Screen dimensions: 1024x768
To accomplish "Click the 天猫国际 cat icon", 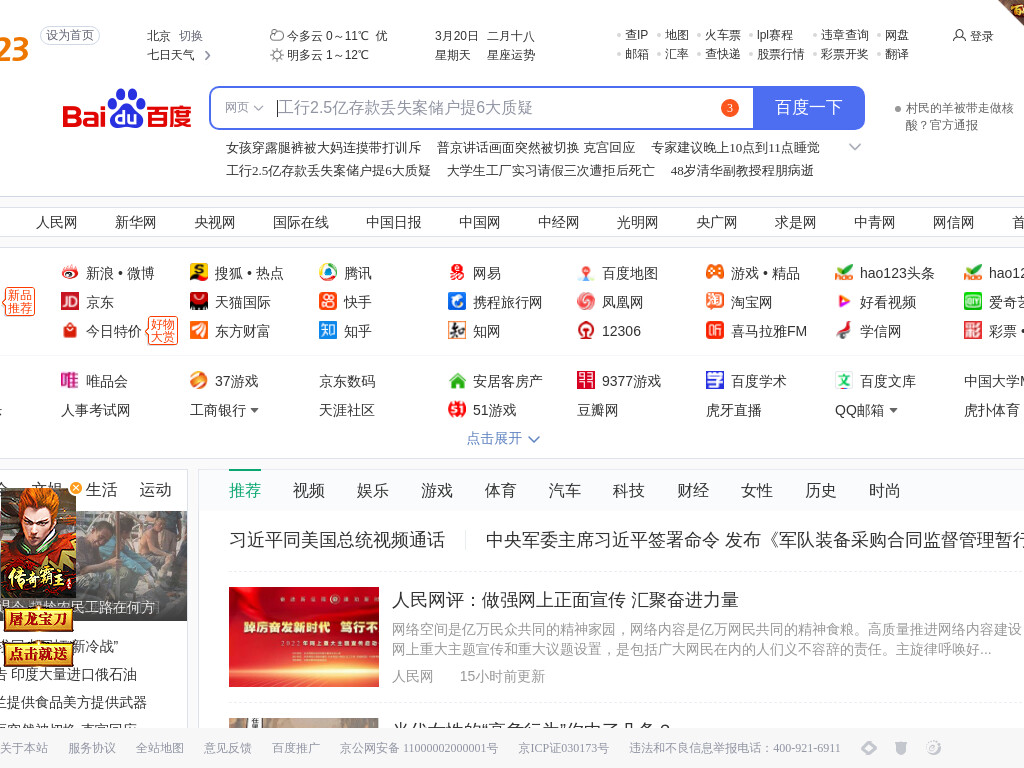I will pos(199,301).
